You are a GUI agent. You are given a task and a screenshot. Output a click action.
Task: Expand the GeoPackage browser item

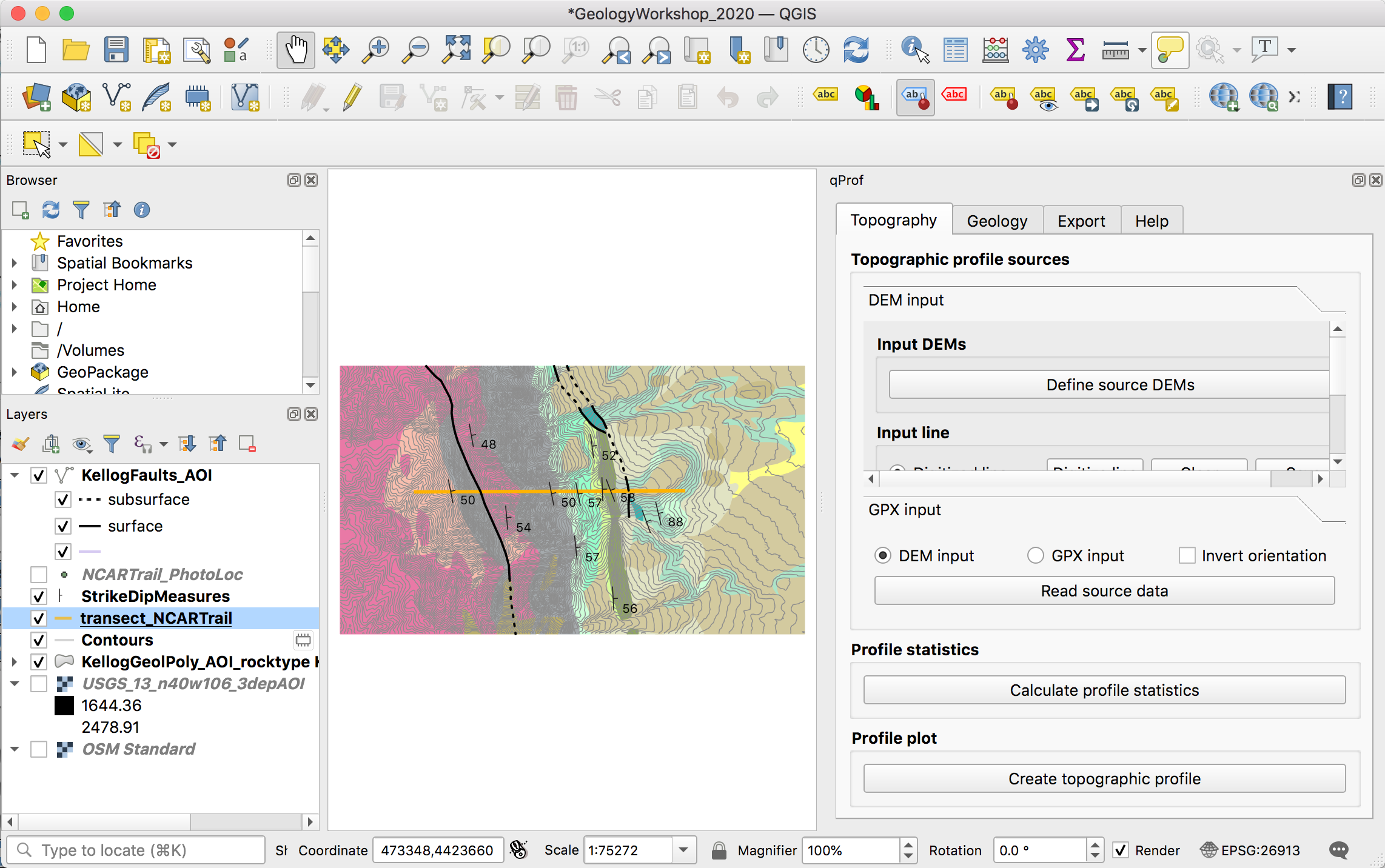click(15, 372)
